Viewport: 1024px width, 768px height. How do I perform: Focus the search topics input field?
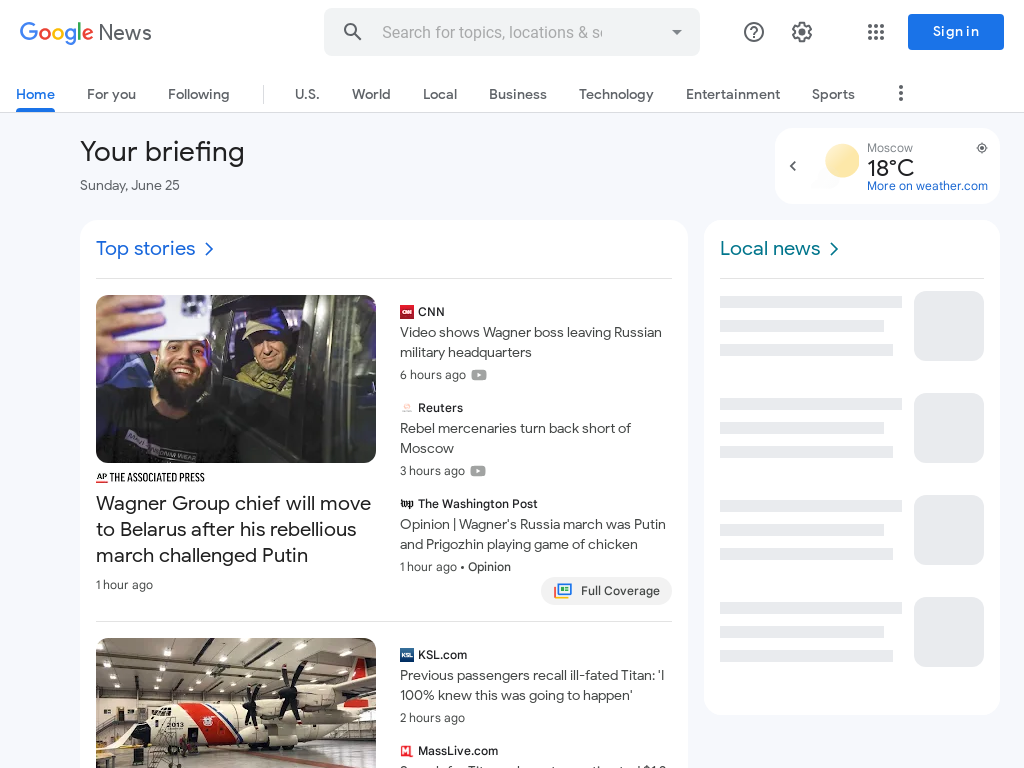tap(492, 32)
